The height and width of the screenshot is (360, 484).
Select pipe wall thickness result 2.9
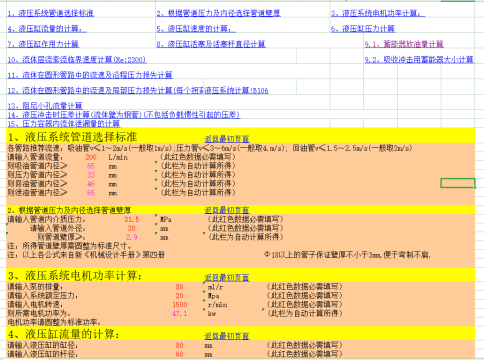point(132,237)
